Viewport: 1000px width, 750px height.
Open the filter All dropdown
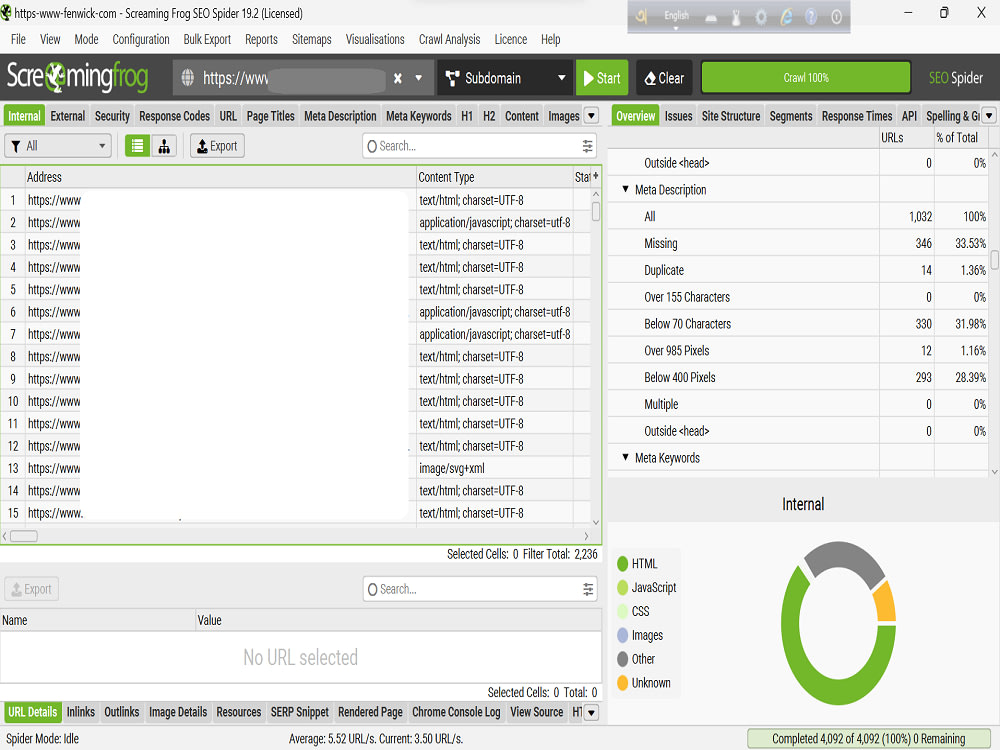click(58, 146)
